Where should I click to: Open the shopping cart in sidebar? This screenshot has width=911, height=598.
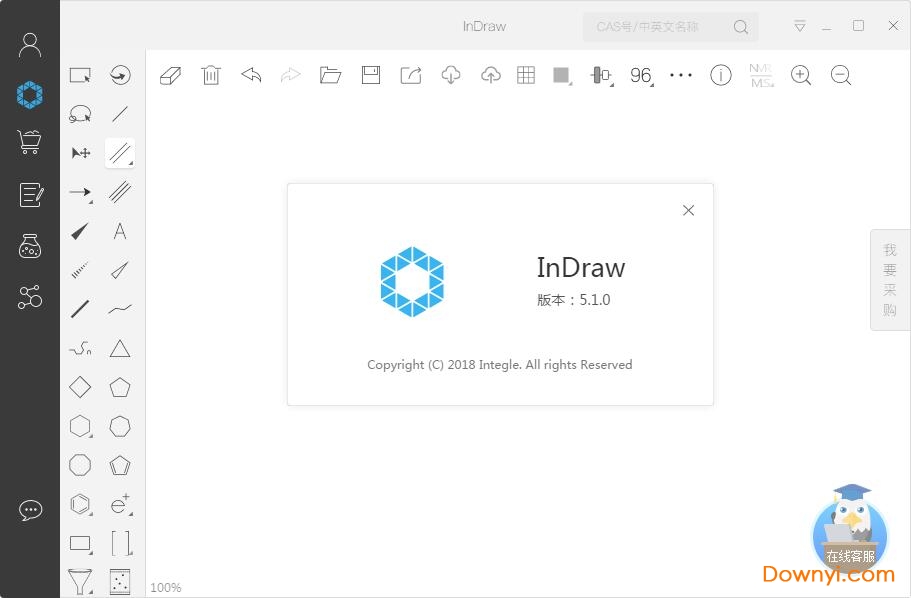click(30, 142)
